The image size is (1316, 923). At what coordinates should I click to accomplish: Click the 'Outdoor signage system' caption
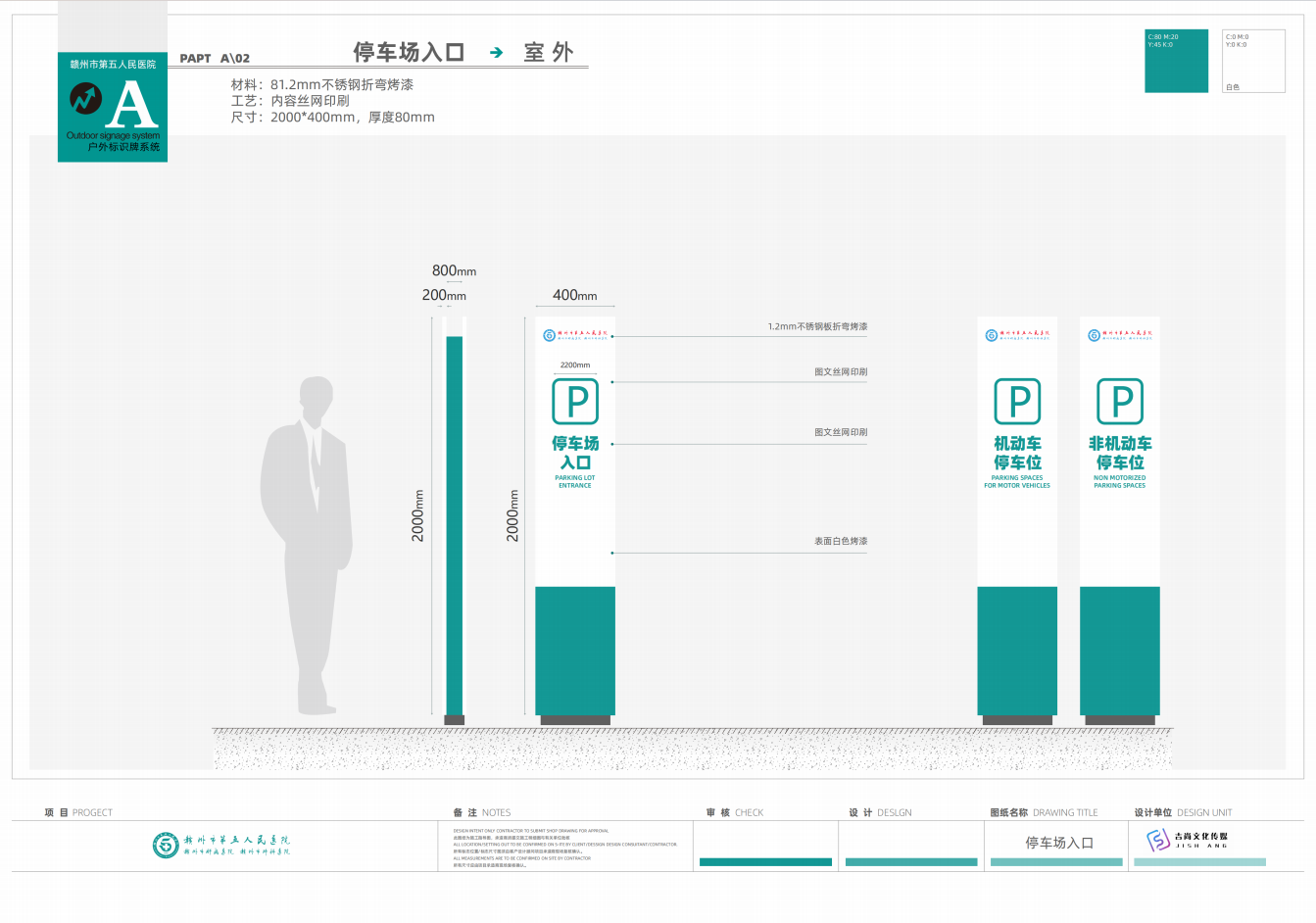(113, 136)
